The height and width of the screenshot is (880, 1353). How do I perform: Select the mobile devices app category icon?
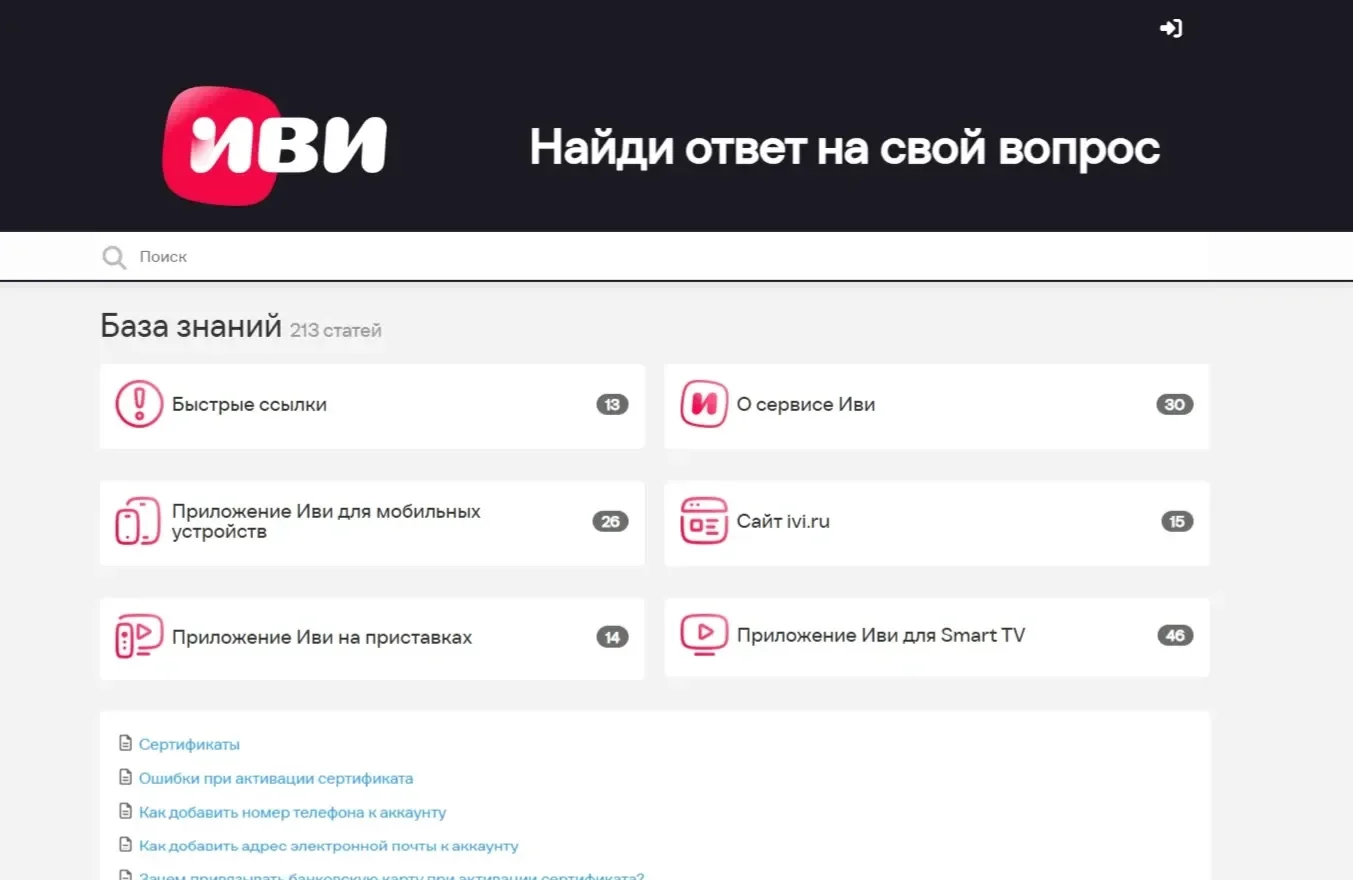pyautogui.click(x=138, y=521)
